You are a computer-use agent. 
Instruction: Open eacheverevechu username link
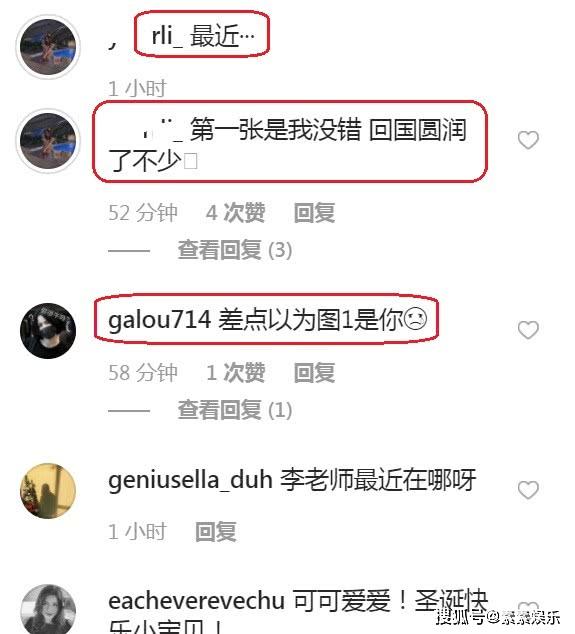[197, 601]
